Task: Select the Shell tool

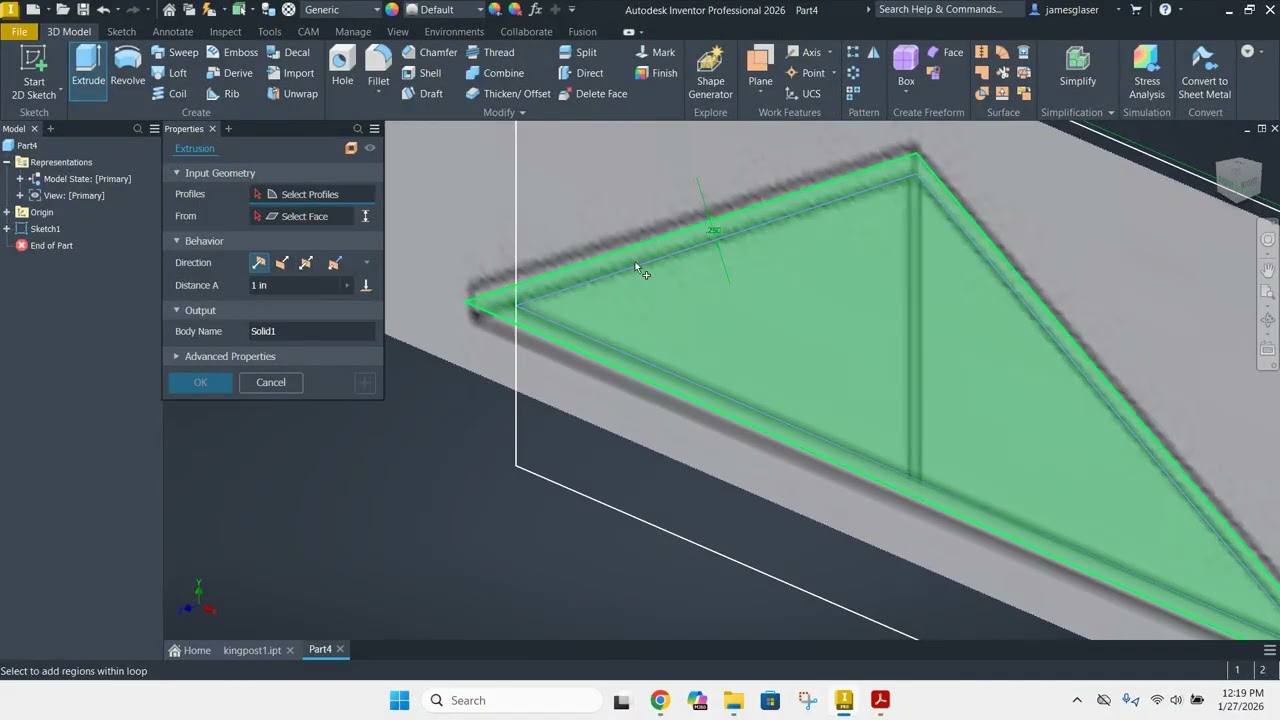Action: (x=421, y=73)
